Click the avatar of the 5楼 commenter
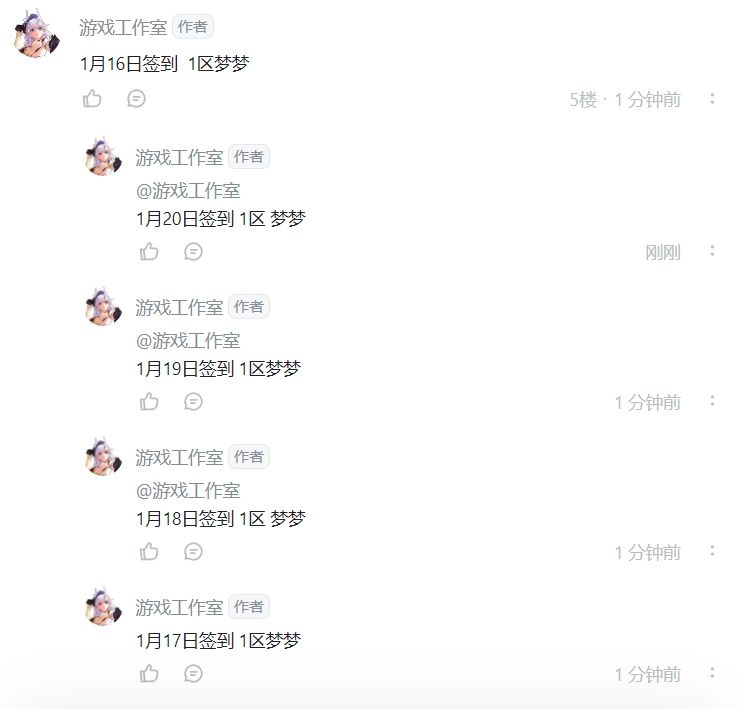Screen dimensions: 738x709 click(x=37, y=34)
